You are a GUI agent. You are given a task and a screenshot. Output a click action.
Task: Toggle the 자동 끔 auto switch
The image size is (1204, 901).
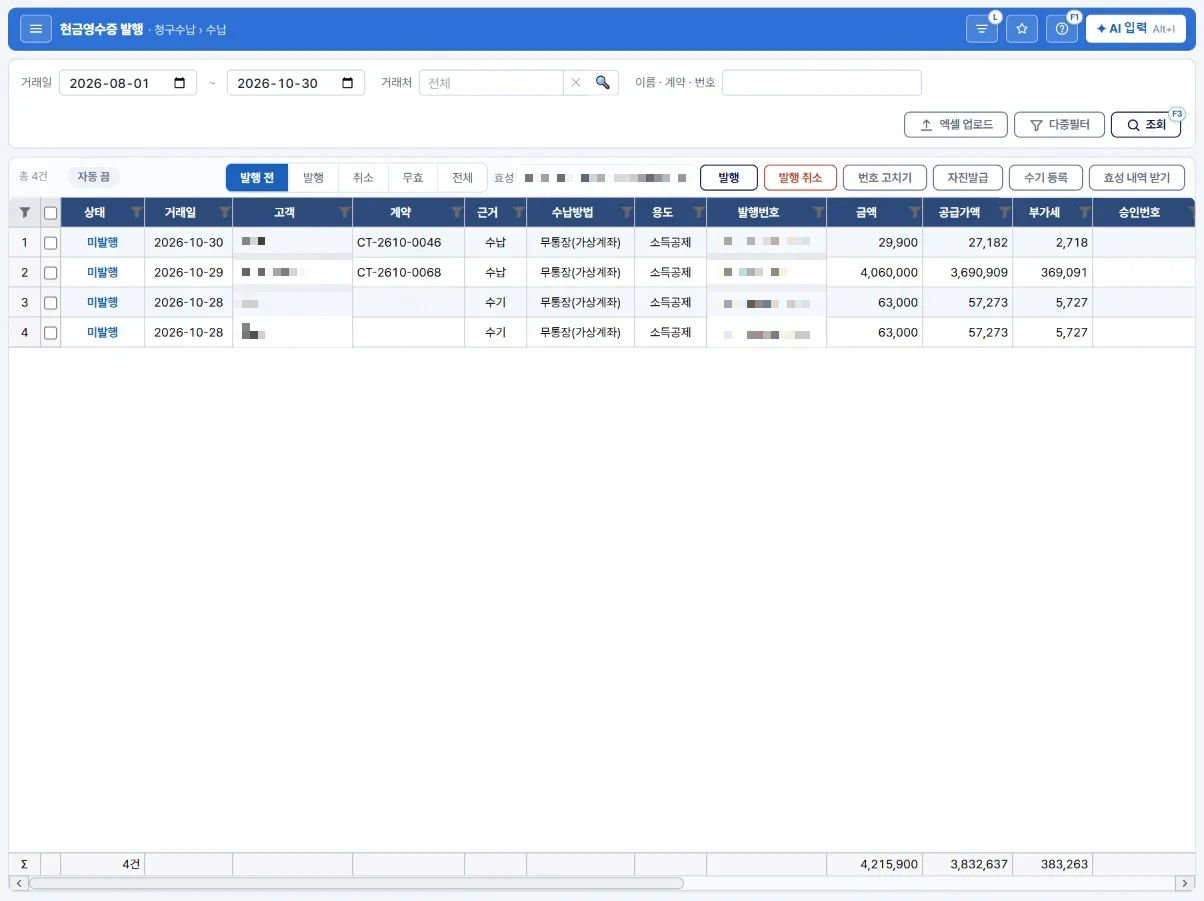click(94, 177)
